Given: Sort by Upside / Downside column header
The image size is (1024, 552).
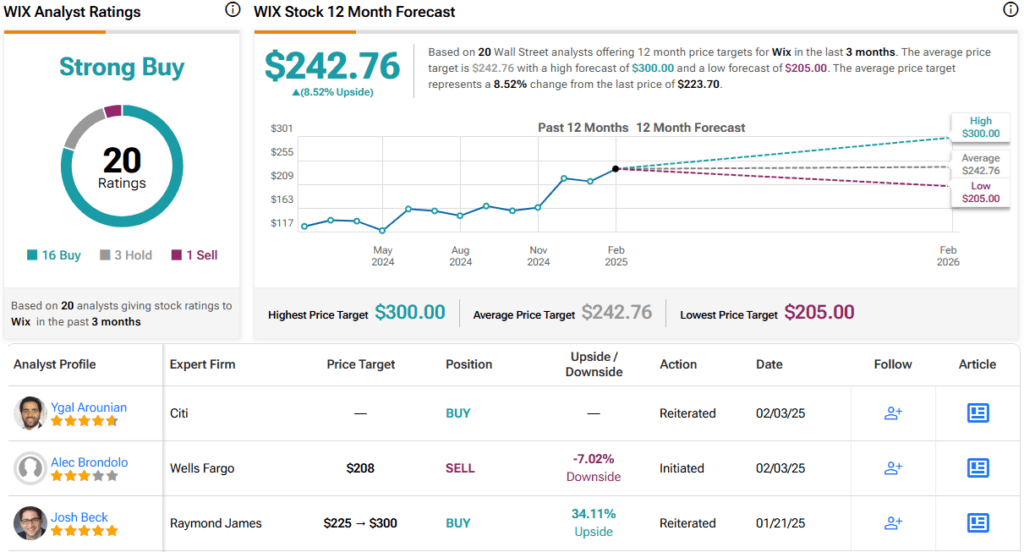Looking at the screenshot, I should [x=594, y=365].
